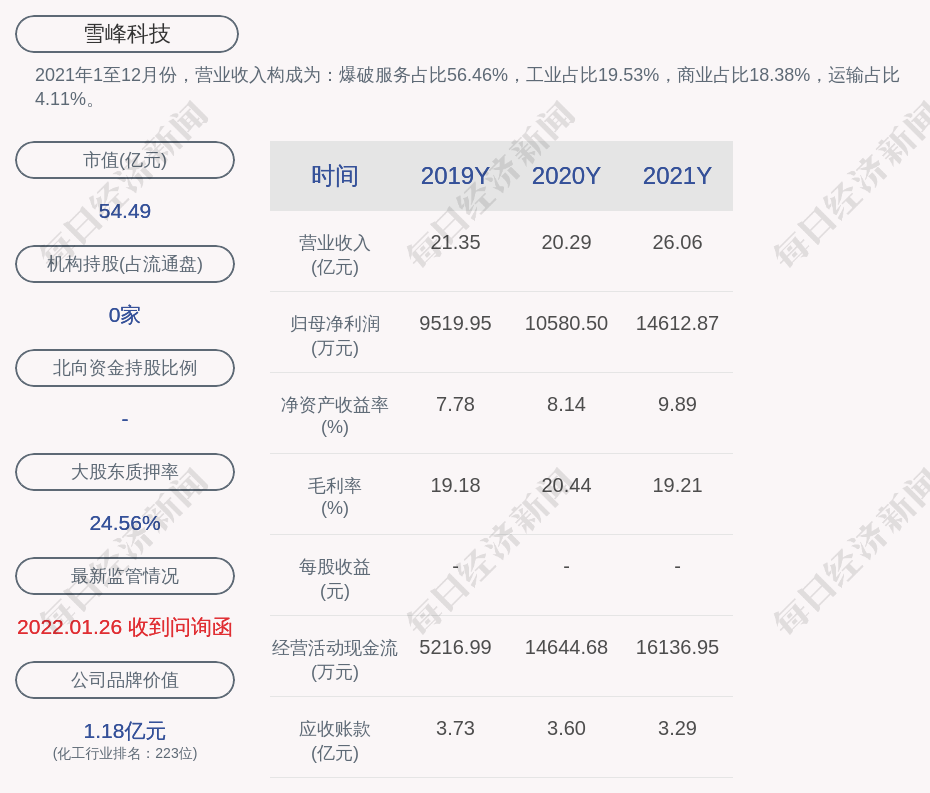This screenshot has width=930, height=793.
Task: Select revenue value 26.06
Action: tap(677, 243)
